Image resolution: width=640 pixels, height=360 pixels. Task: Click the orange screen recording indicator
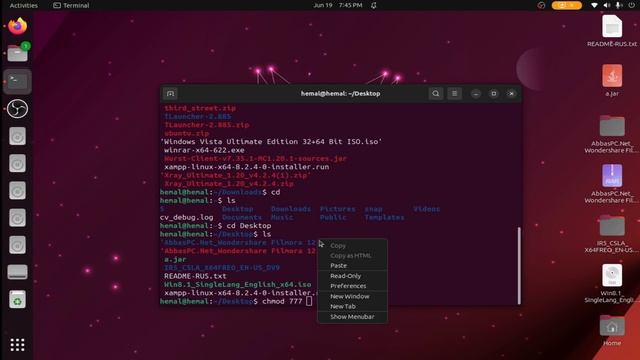(x=567, y=5)
